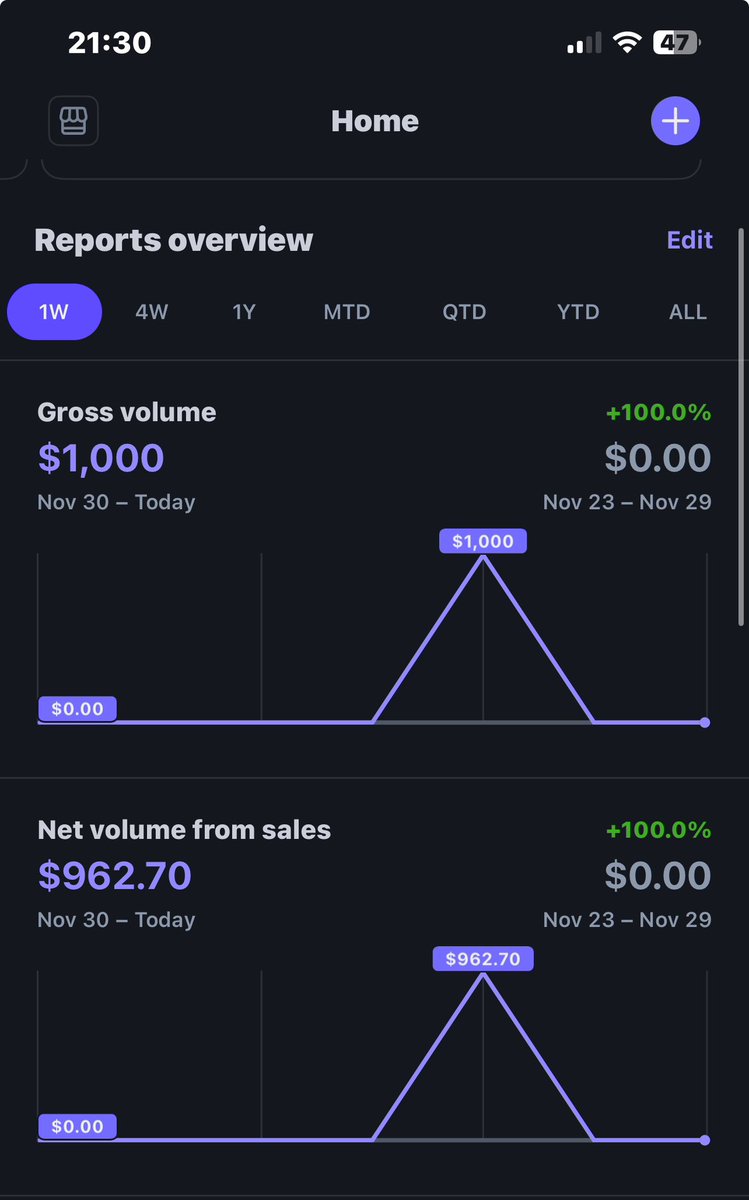The width and height of the screenshot is (749, 1200).
Task: Switch to the MTD range tab
Action: 347,312
